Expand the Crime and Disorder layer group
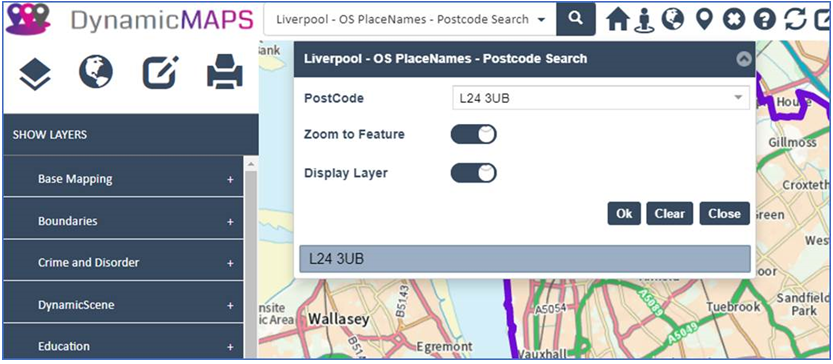 click(x=123, y=263)
